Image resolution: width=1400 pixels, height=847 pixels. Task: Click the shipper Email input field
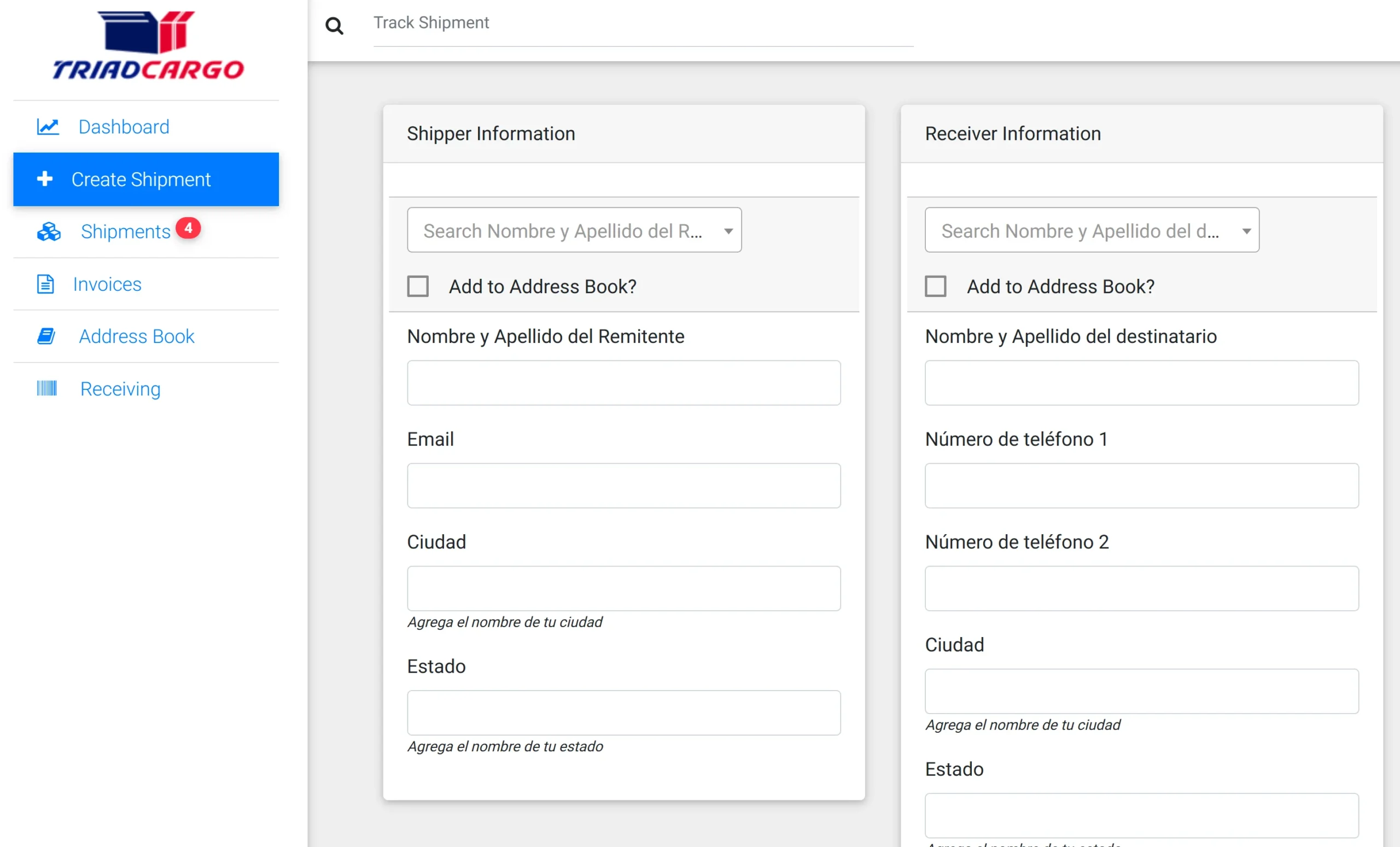pyautogui.click(x=624, y=486)
